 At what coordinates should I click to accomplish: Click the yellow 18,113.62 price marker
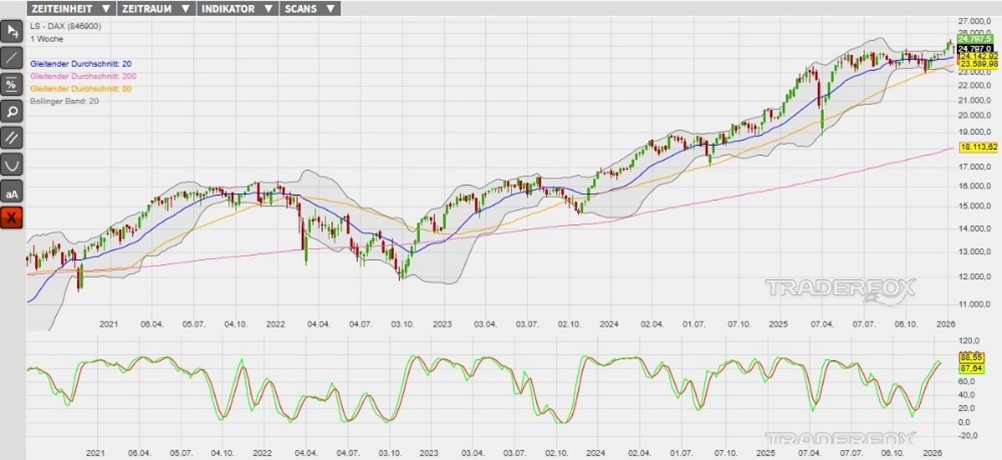pos(979,147)
